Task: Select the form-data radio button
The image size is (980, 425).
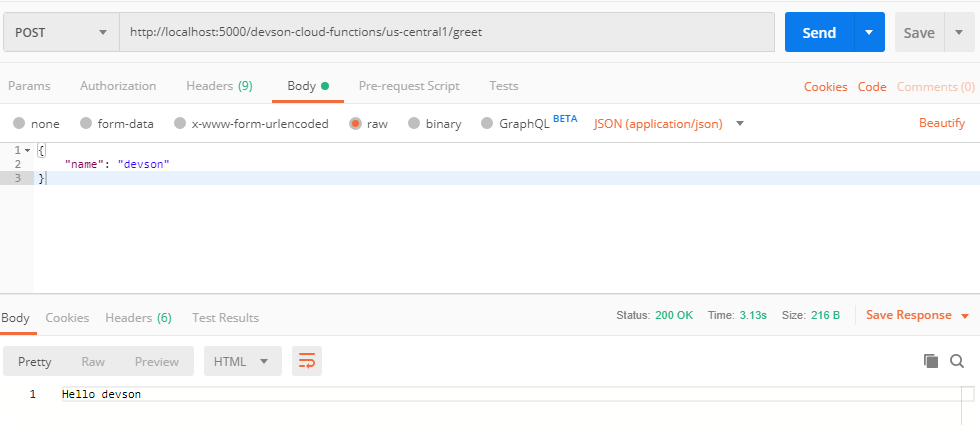Action: pos(86,124)
